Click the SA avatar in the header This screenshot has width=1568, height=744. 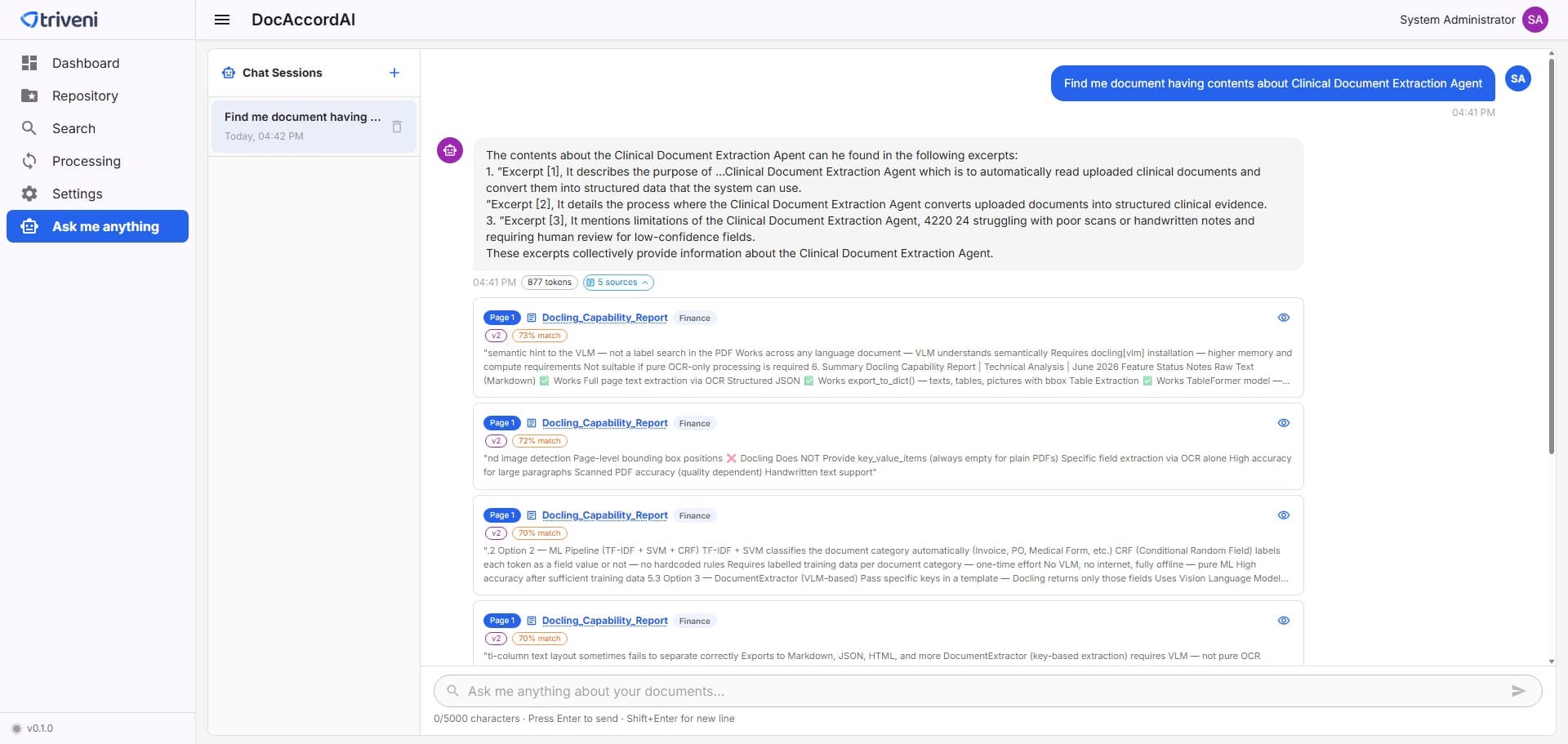pos(1535,20)
